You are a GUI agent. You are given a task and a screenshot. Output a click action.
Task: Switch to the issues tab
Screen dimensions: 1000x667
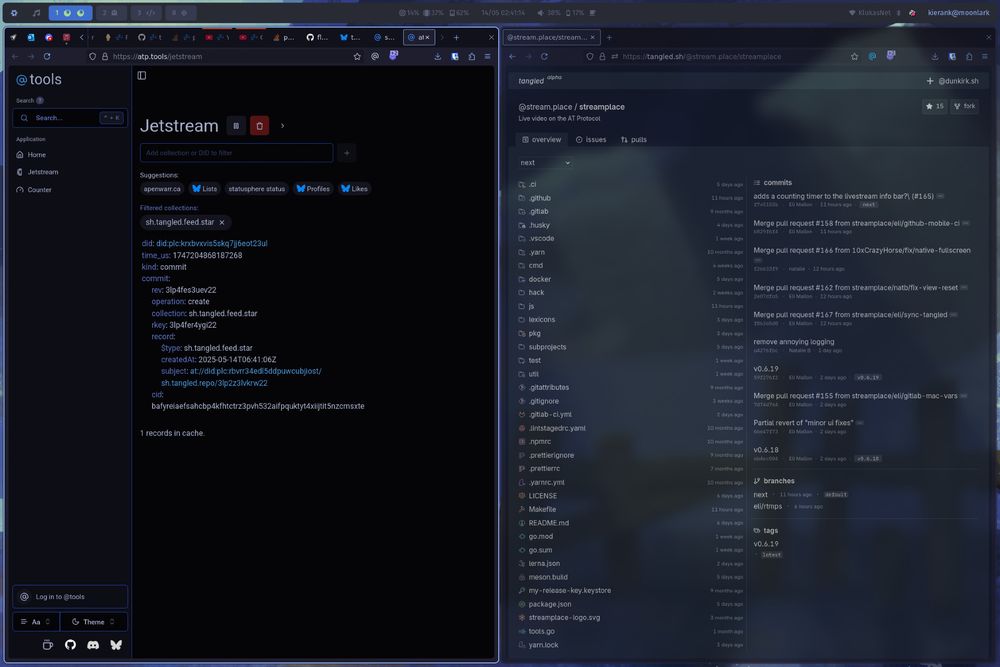pos(591,140)
